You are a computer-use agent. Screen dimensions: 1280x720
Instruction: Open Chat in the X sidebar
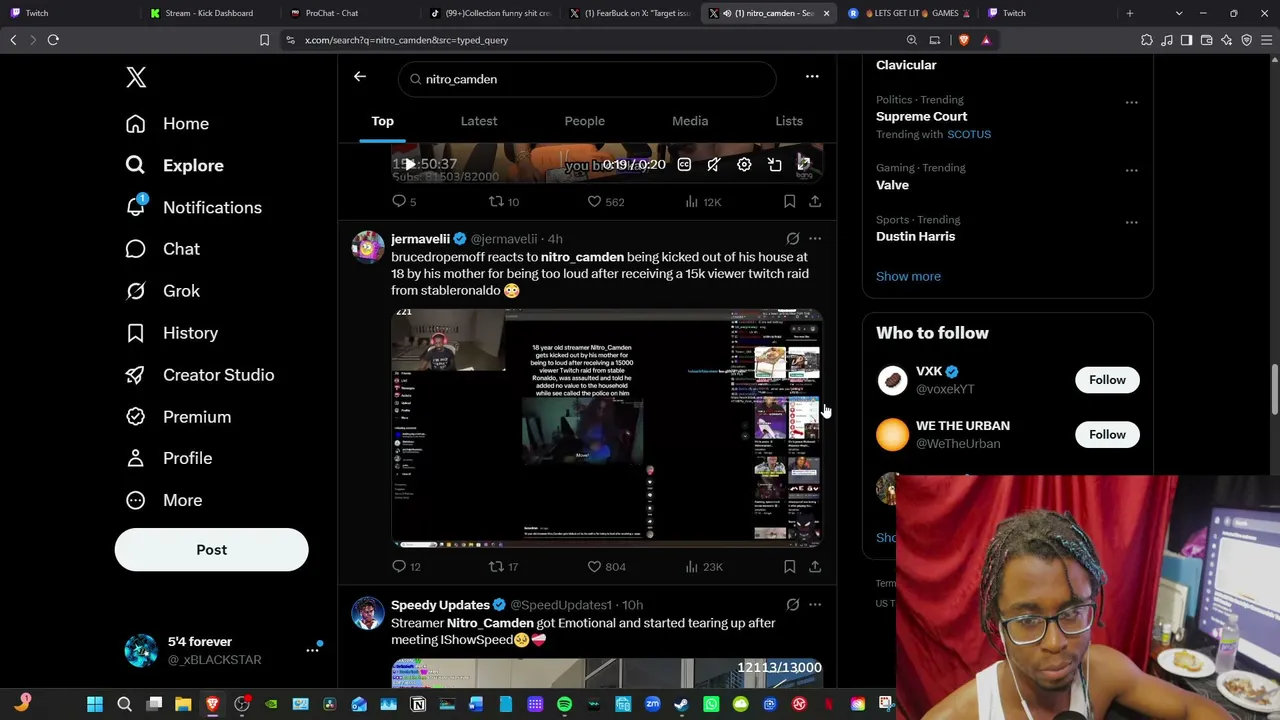coord(162,249)
